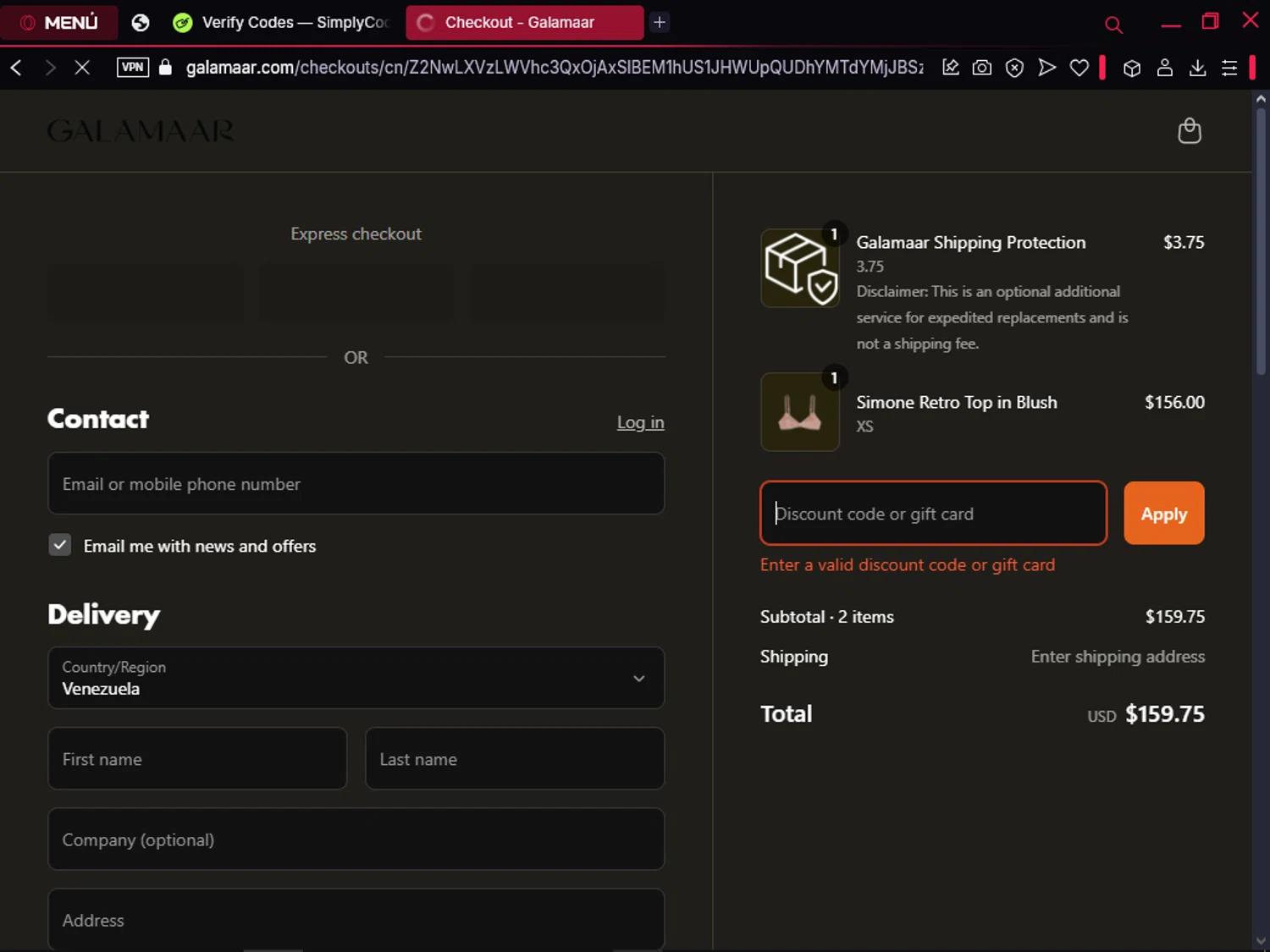The image size is (1270, 952).
Task: Open the easy setup sliders icon
Action: pyautogui.click(x=1229, y=68)
